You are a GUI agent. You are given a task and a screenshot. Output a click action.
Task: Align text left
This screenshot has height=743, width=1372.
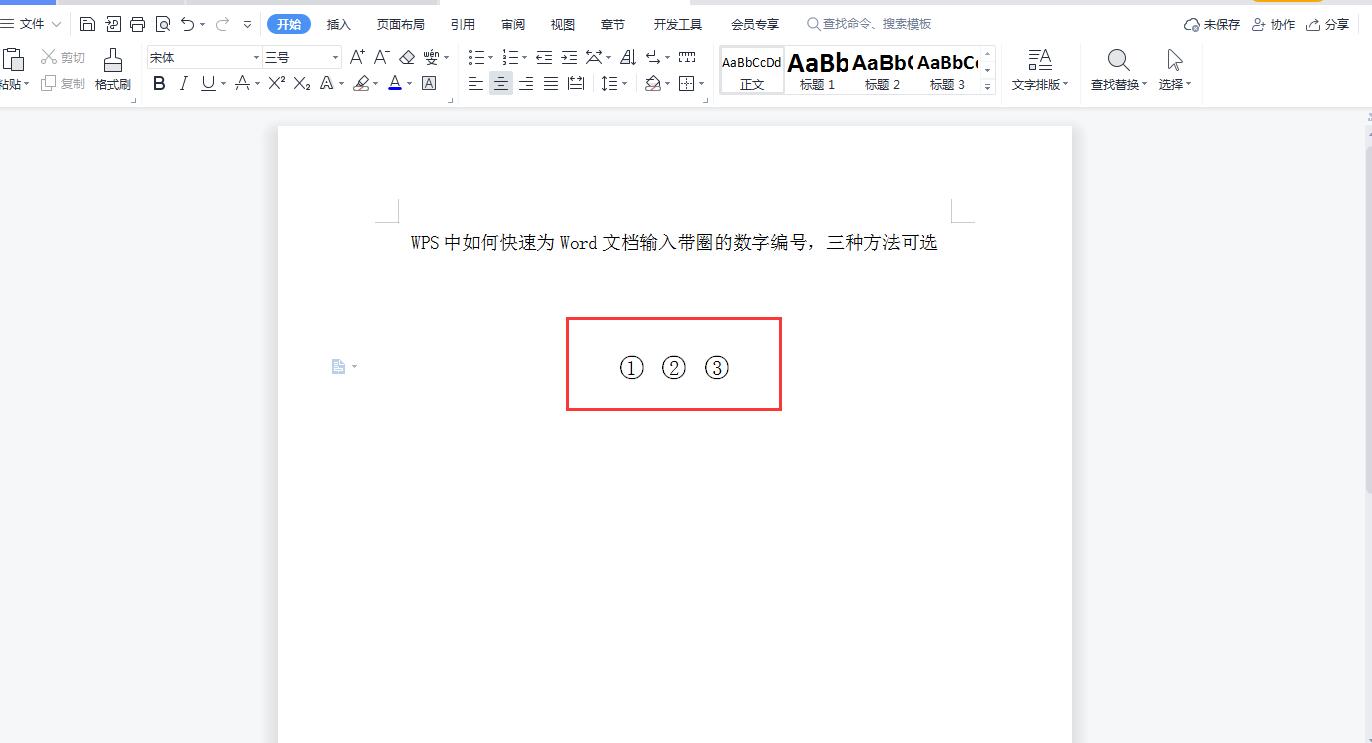click(x=476, y=84)
